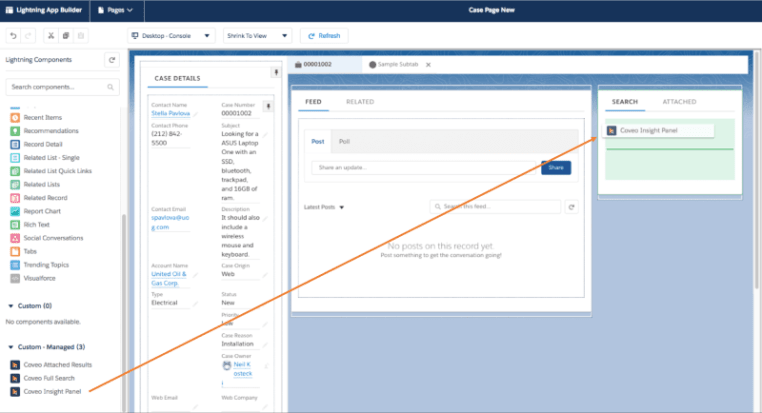Click the Cut scissors icon

50,36
